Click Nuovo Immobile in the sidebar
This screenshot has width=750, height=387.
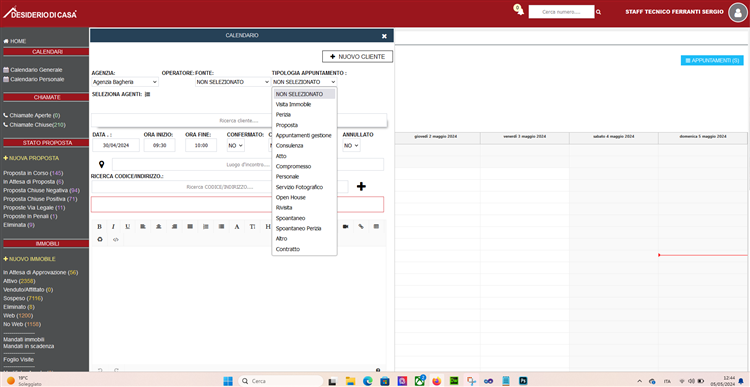coord(30,259)
